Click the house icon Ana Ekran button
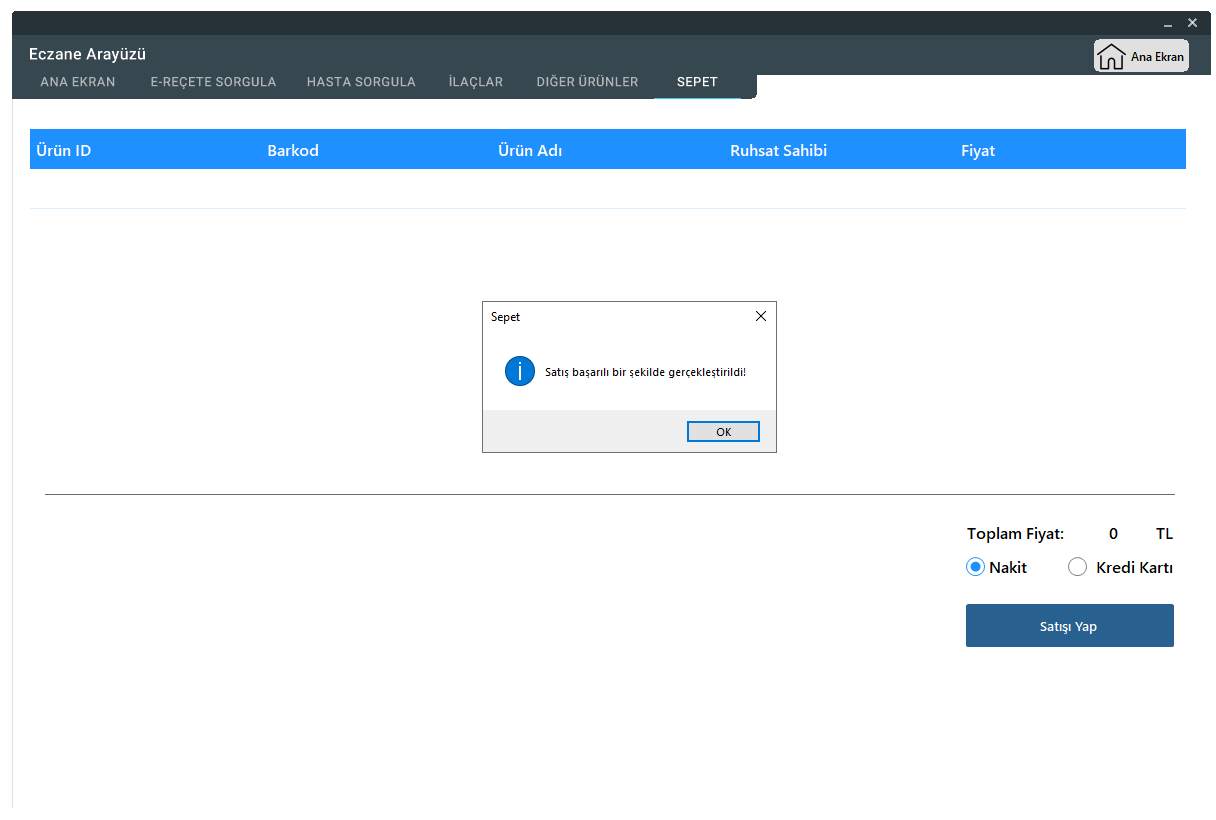The image size is (1216, 820). tap(1141, 56)
